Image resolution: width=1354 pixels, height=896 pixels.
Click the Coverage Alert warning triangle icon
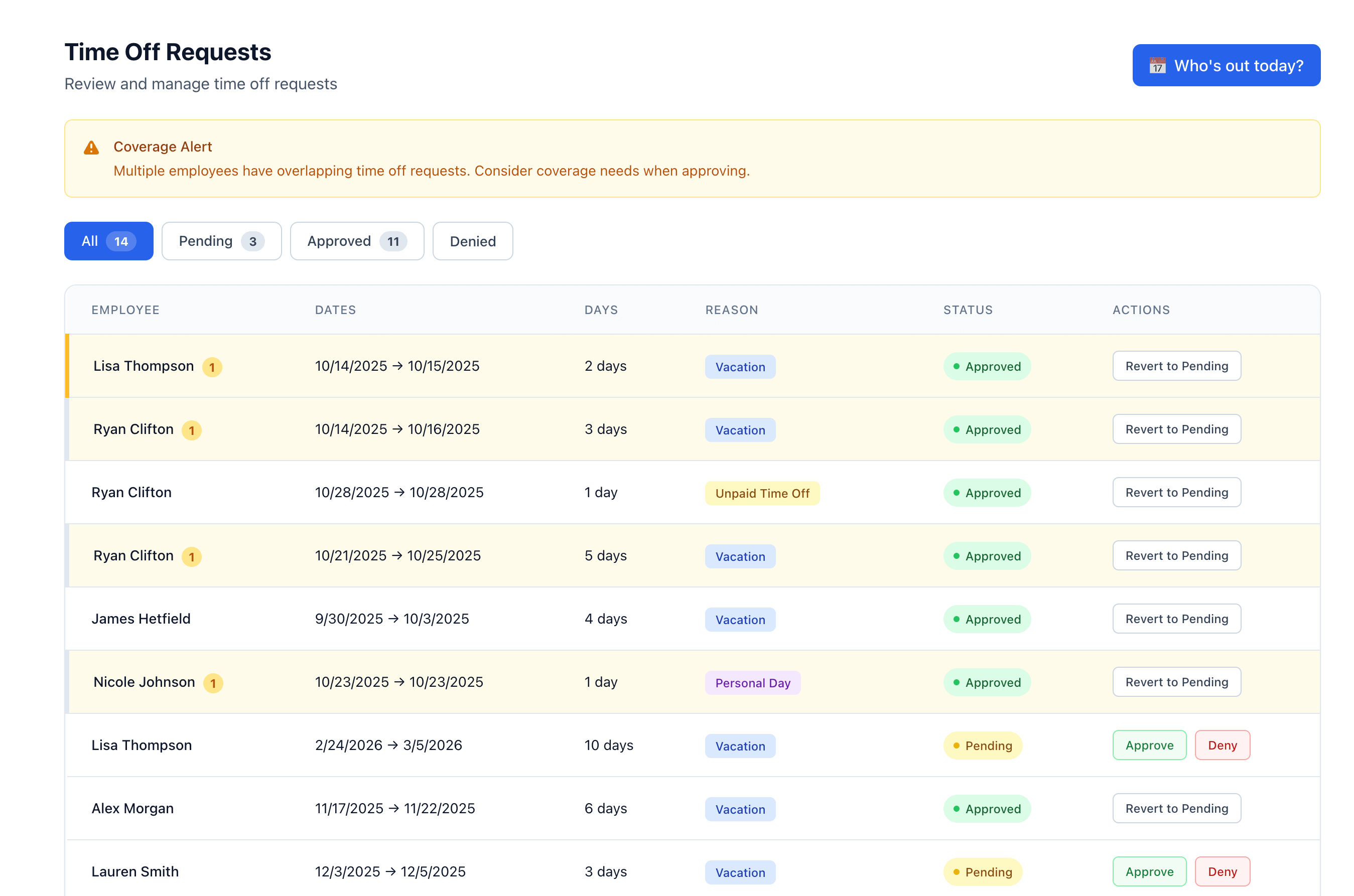(x=91, y=148)
